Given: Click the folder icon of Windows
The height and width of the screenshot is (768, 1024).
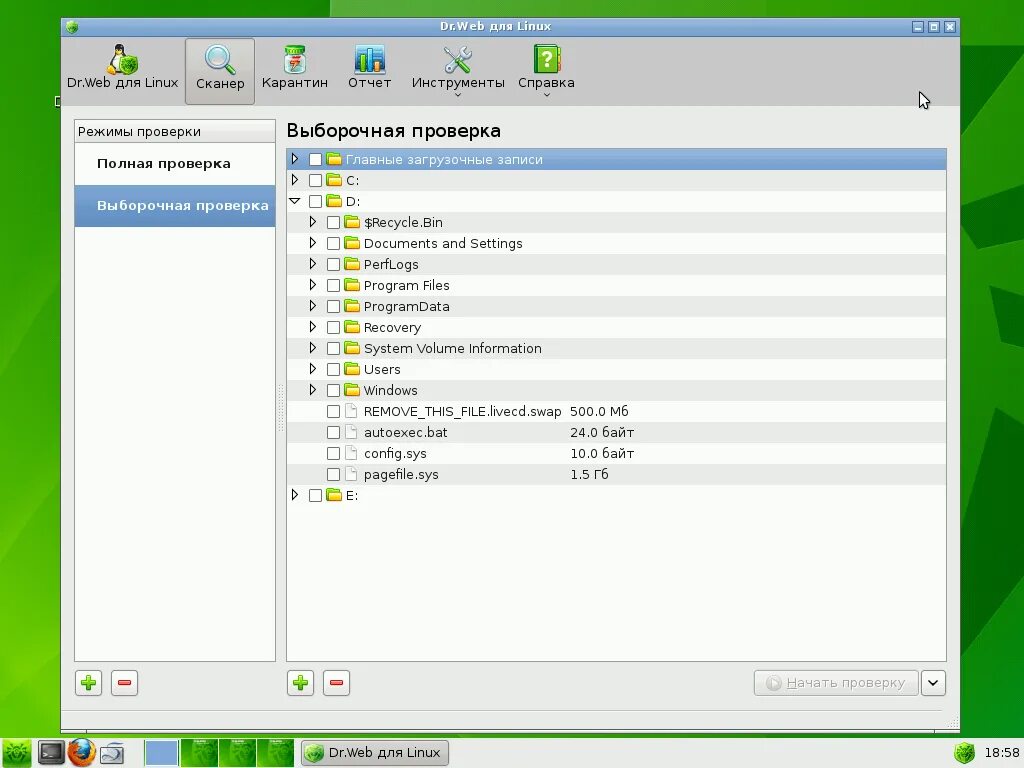Looking at the screenshot, I should 352,390.
